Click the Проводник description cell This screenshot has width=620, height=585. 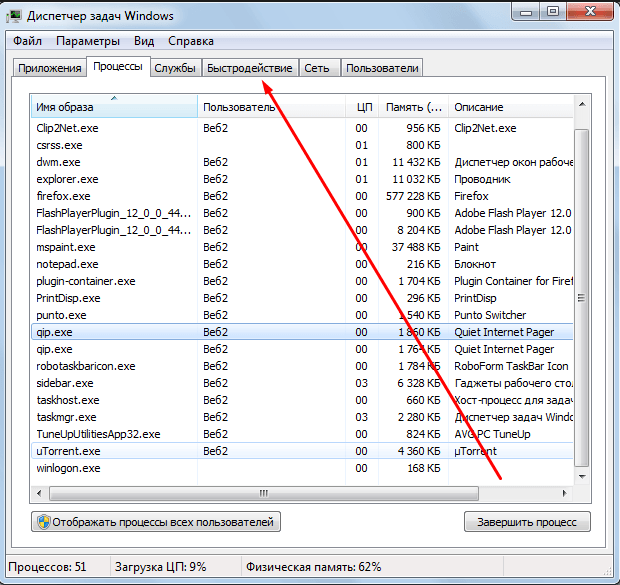[482, 179]
